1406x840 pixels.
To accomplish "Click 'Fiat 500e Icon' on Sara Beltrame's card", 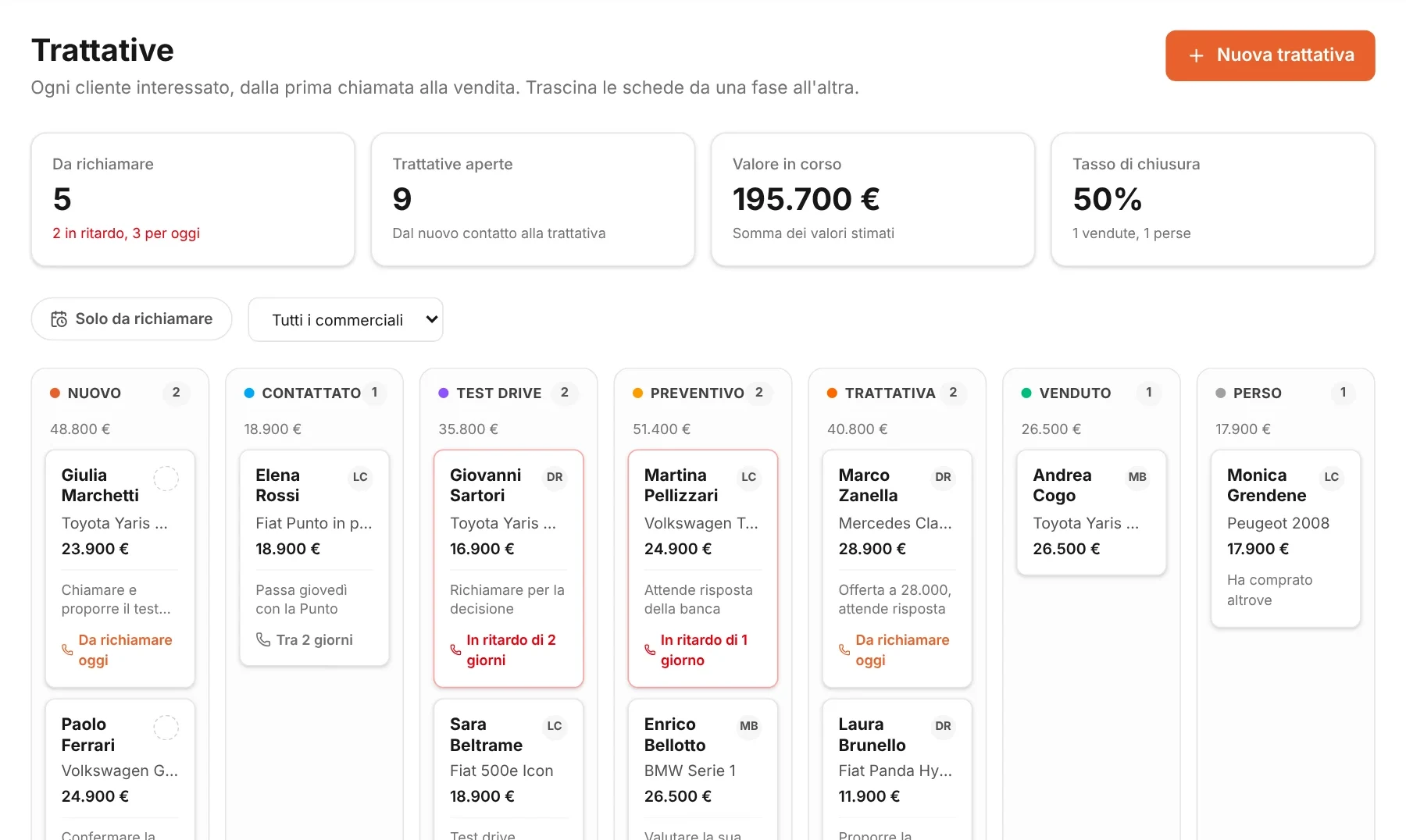I will 501,771.
